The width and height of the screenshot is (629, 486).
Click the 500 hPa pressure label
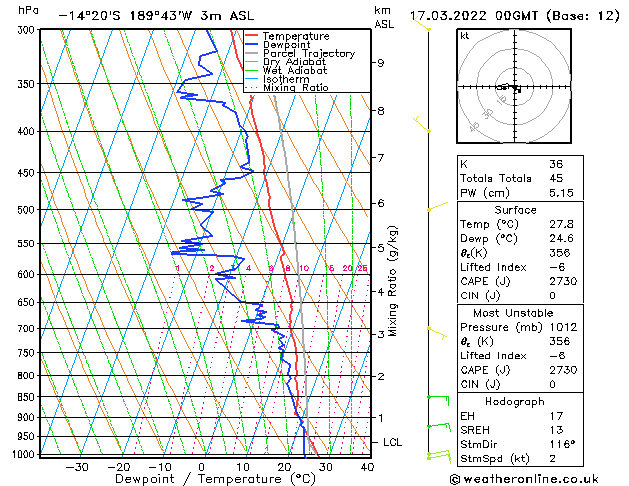[28, 210]
